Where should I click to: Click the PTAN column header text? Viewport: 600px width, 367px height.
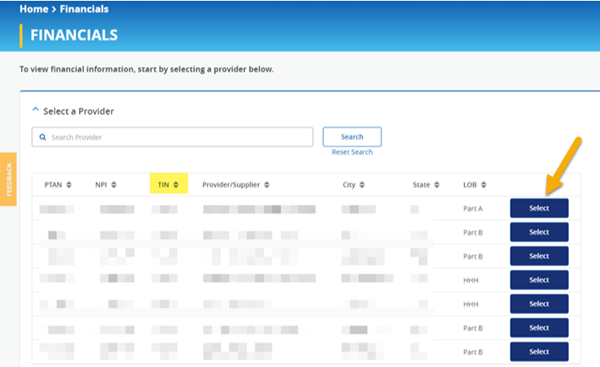click(x=53, y=185)
